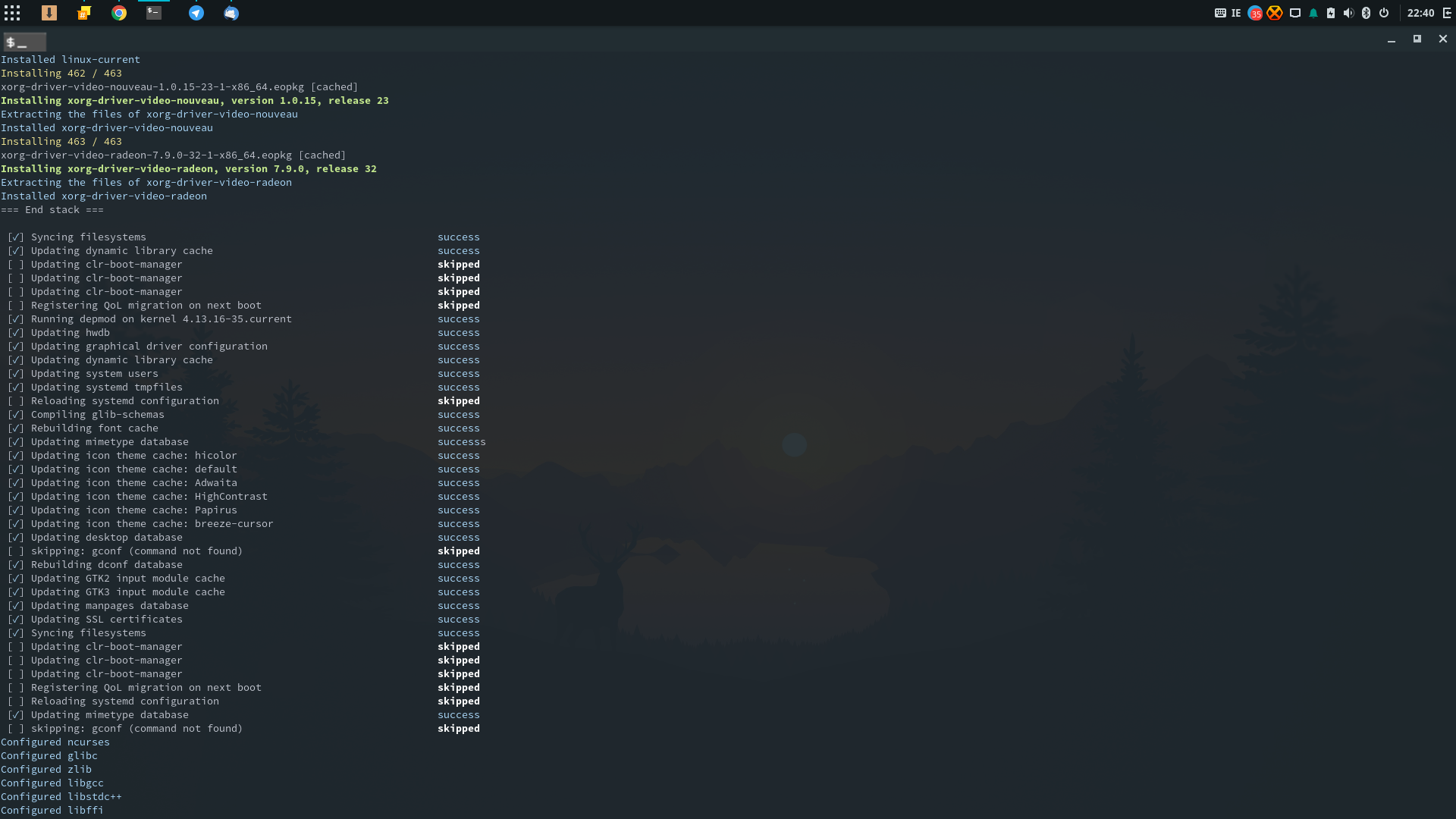The width and height of the screenshot is (1456, 819).
Task: Open the display tray icon
Action: 1295,13
